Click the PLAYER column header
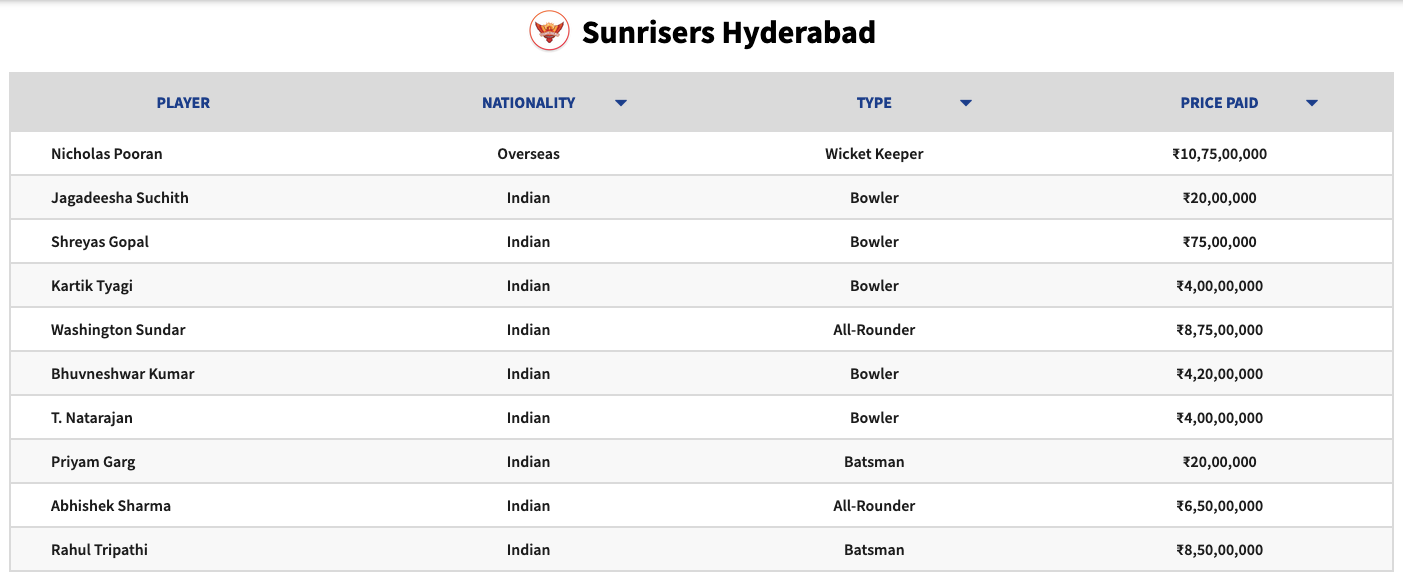The width and height of the screenshot is (1403, 588). [183, 103]
